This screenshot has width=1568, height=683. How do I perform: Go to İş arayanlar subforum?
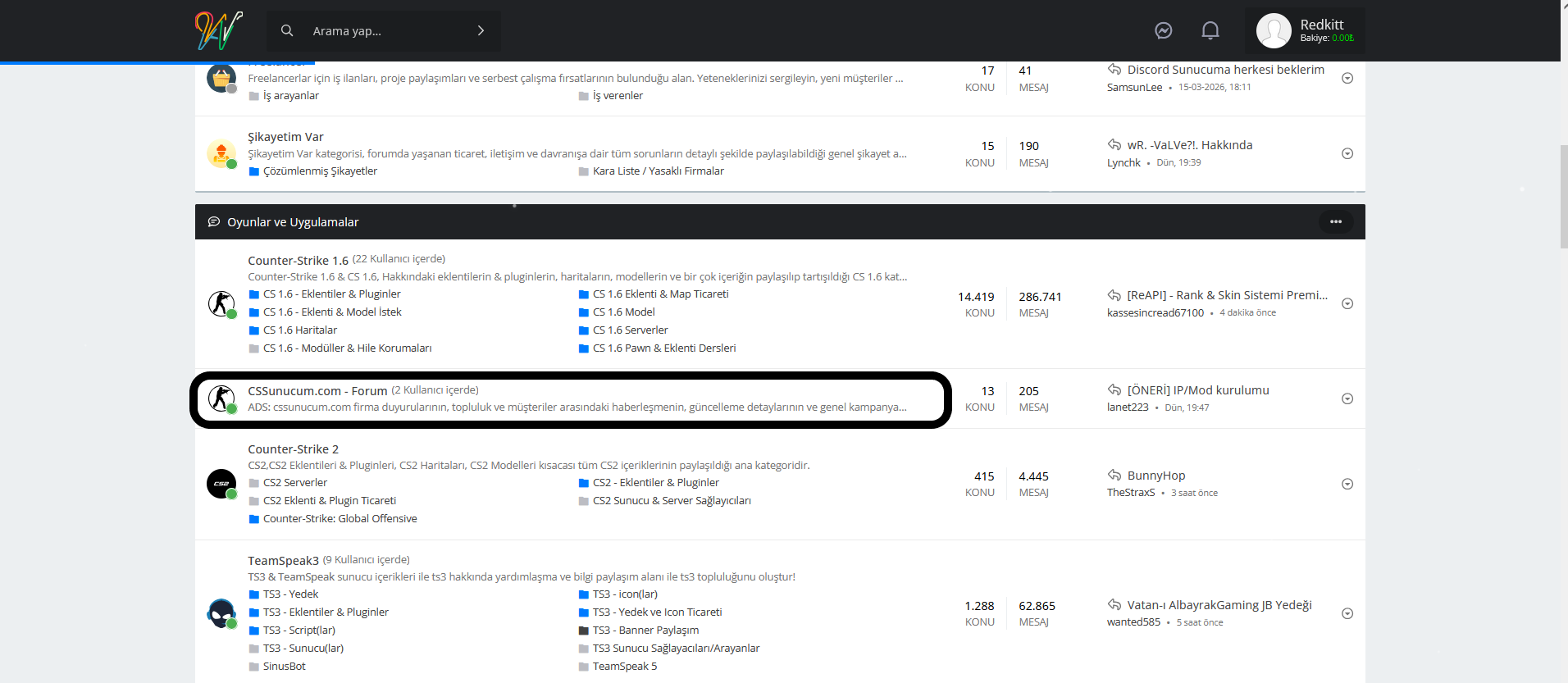[x=291, y=96]
